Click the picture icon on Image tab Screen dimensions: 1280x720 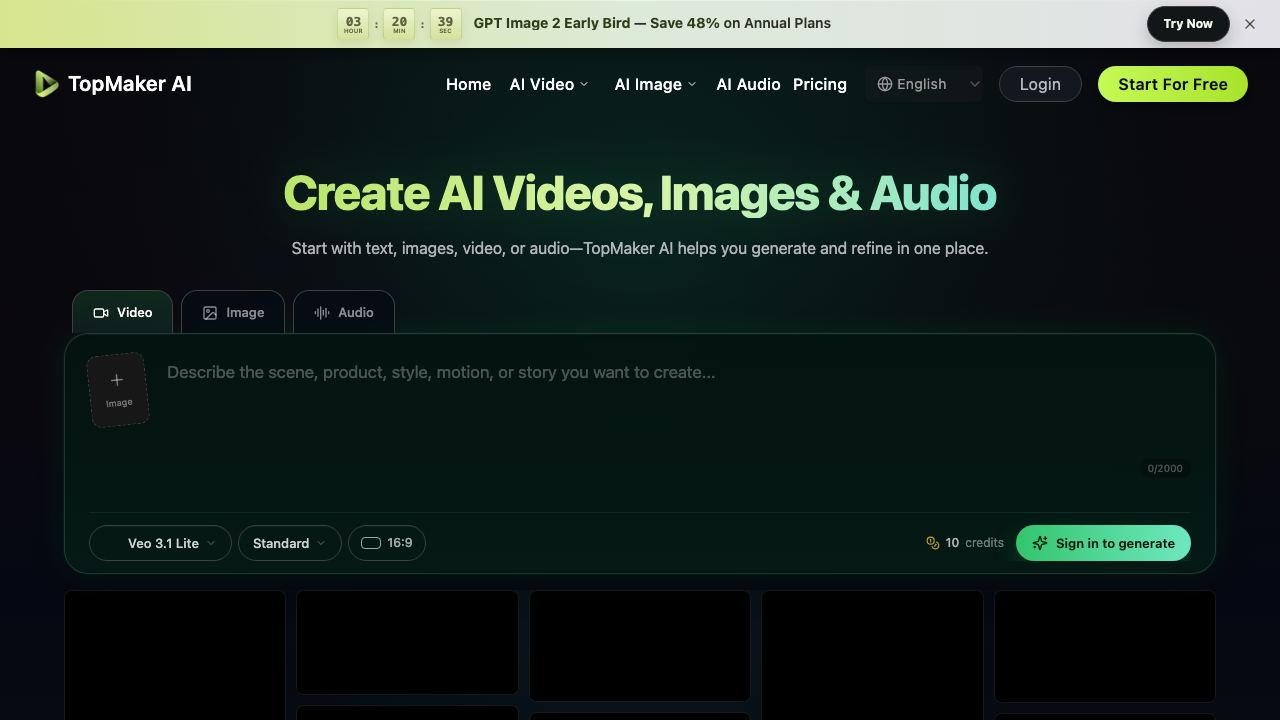(210, 313)
